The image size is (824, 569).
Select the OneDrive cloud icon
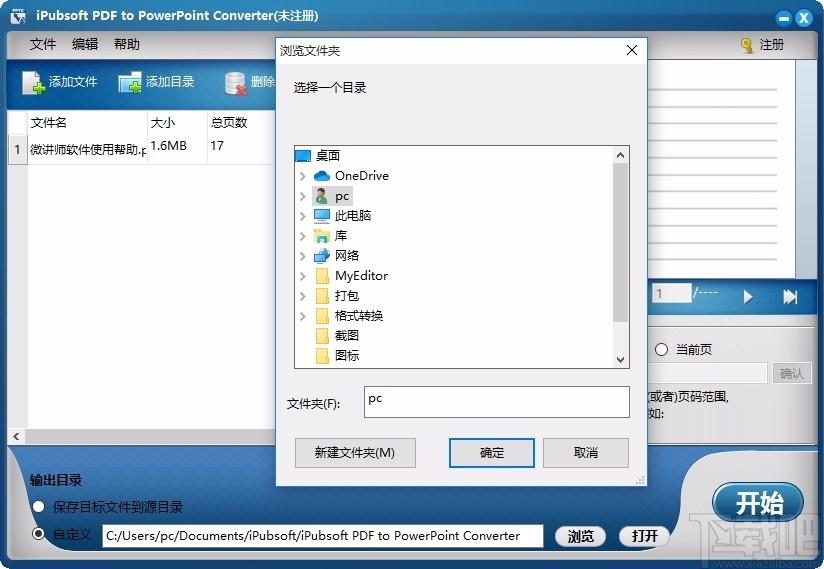pos(322,175)
